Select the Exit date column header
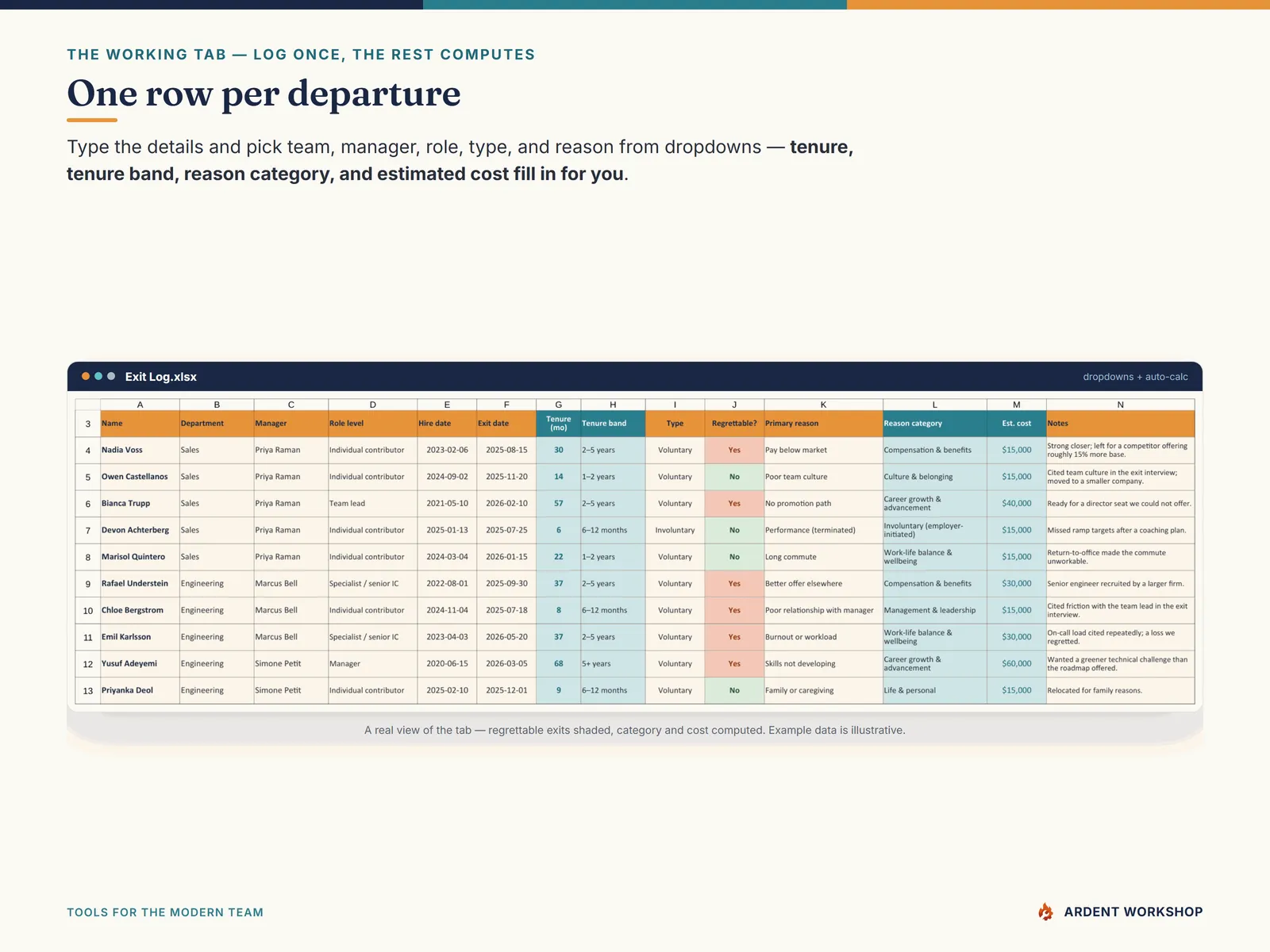This screenshot has height=952, width=1270. (506, 424)
